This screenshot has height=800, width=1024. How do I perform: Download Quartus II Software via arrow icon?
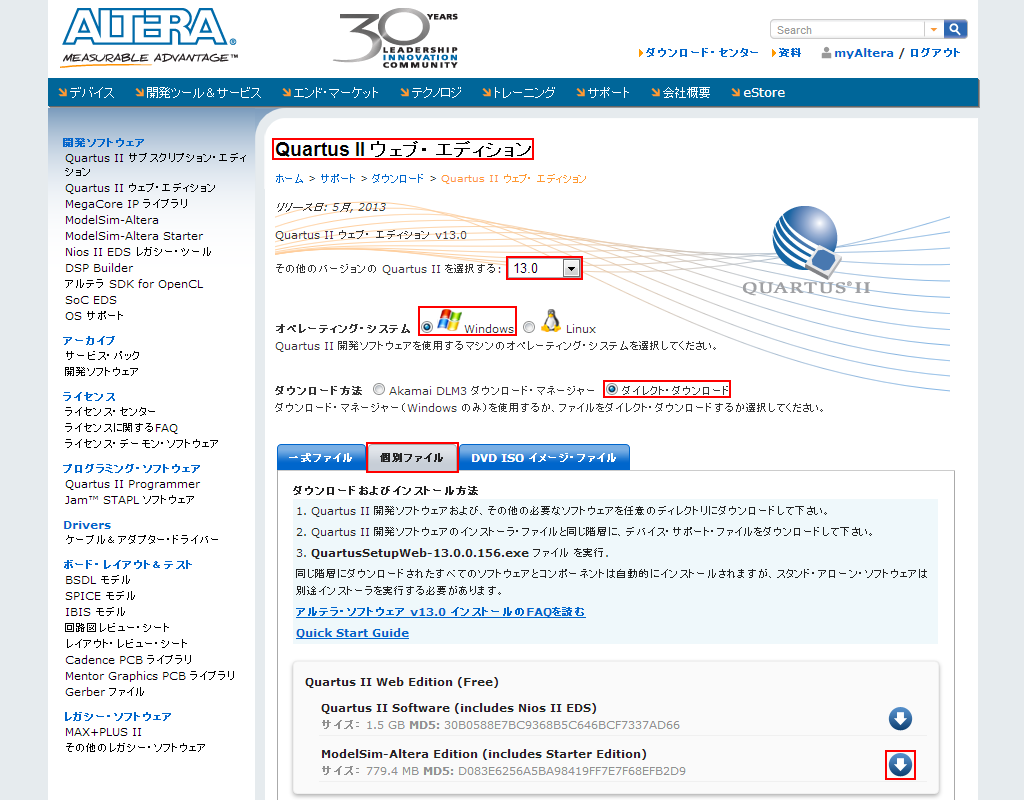900,718
